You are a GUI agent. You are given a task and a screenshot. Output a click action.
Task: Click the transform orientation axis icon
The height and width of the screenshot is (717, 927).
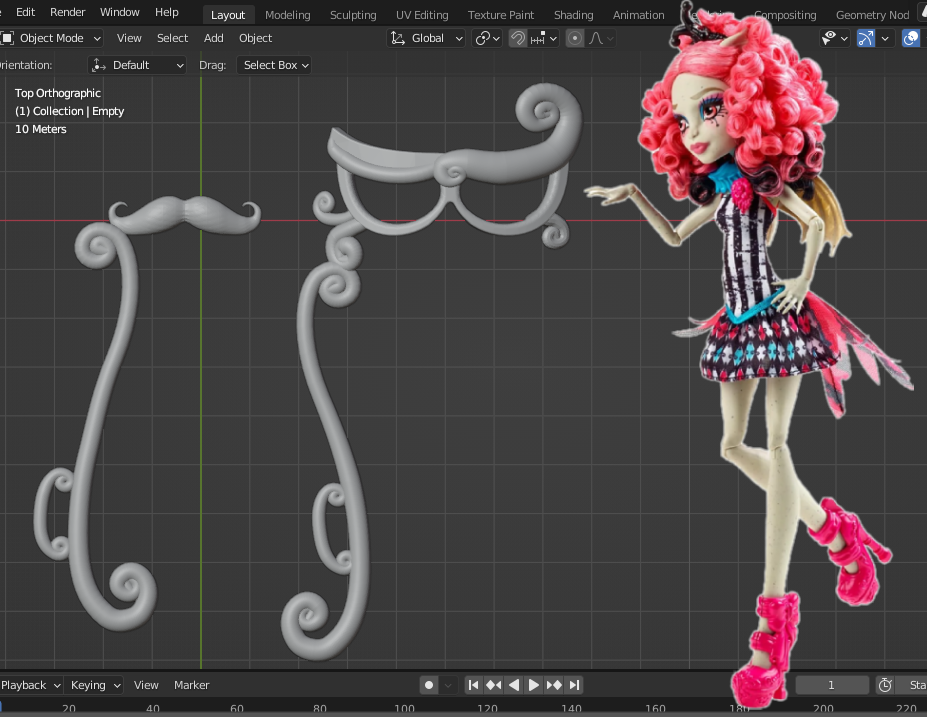point(398,38)
